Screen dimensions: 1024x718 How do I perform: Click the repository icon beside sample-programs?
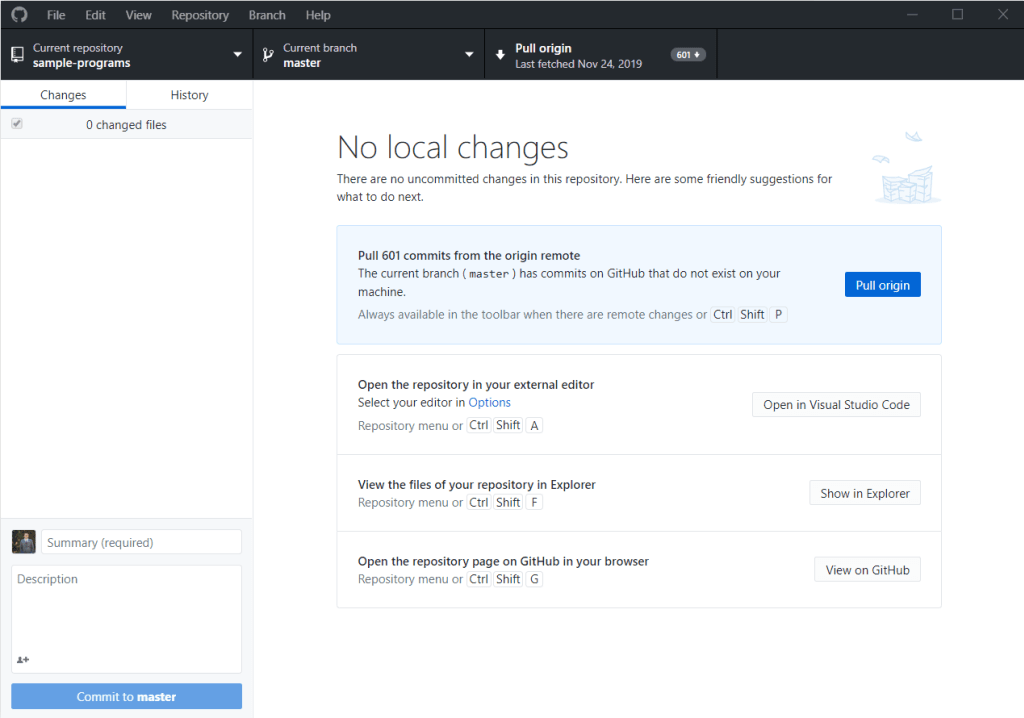(18, 55)
